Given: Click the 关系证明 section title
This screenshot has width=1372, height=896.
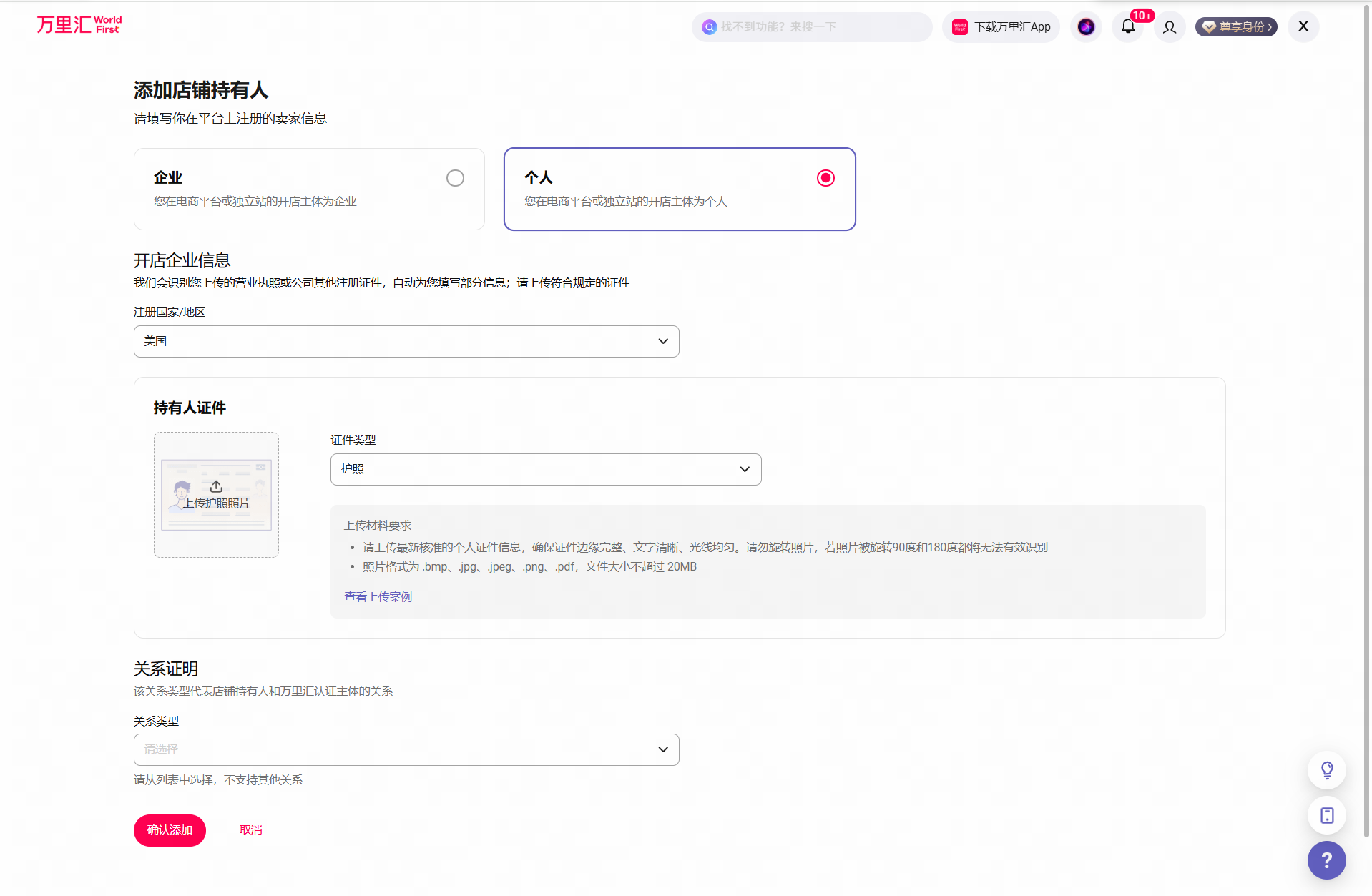Looking at the screenshot, I should [166, 669].
